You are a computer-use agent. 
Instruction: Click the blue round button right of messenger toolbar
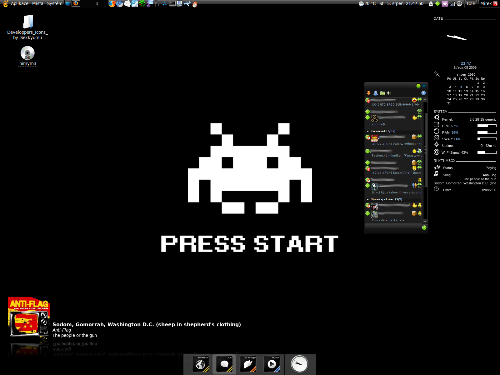pos(424,93)
